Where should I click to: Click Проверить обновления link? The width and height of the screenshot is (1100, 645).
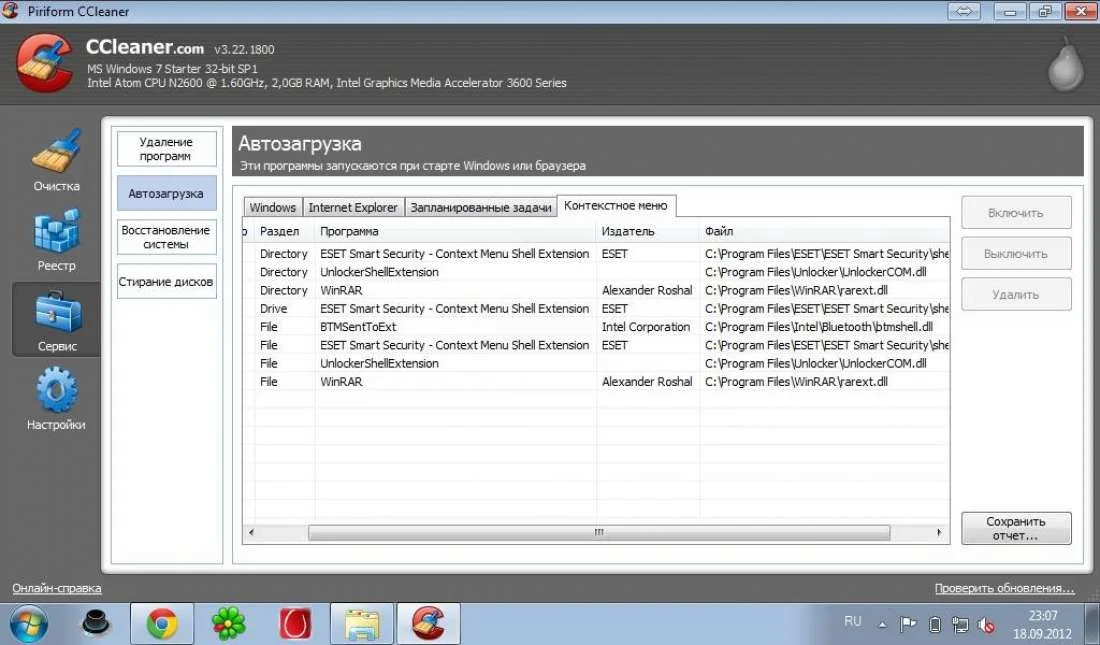(x=1005, y=588)
